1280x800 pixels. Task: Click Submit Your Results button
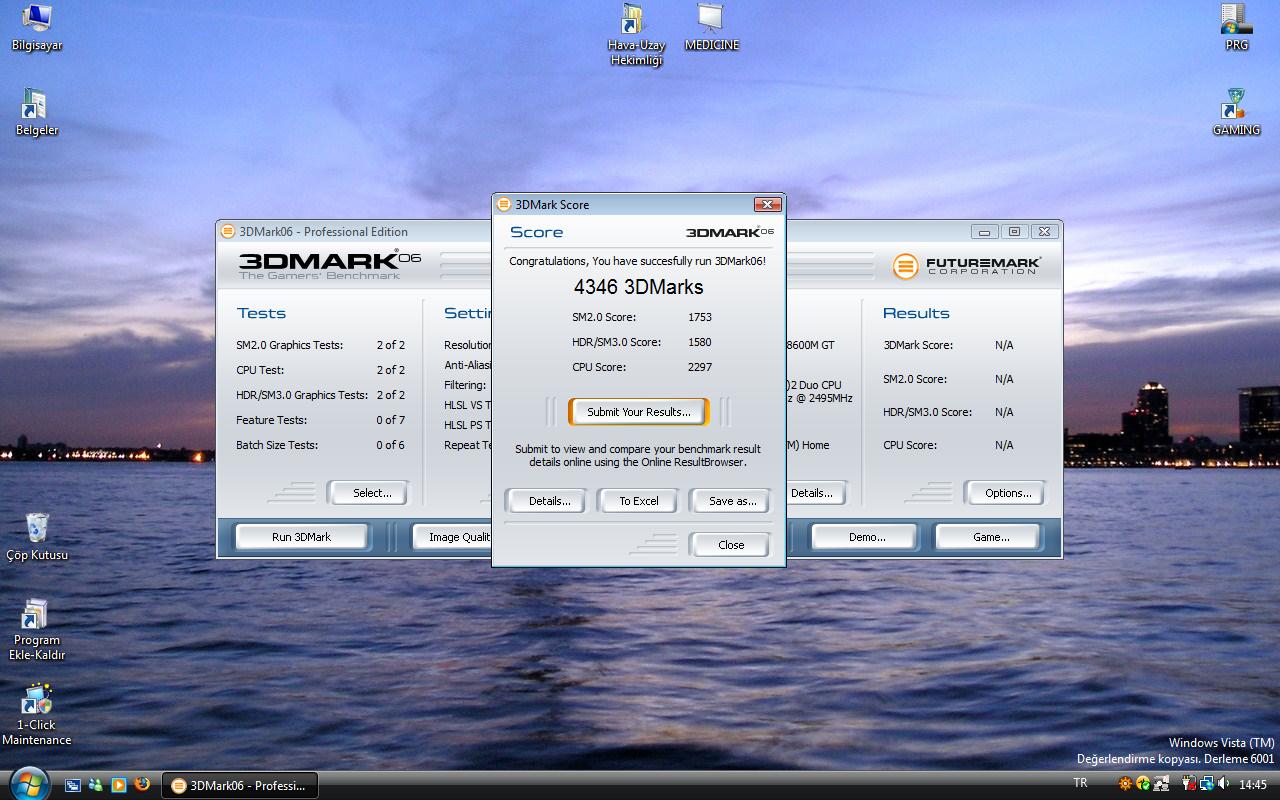(639, 412)
